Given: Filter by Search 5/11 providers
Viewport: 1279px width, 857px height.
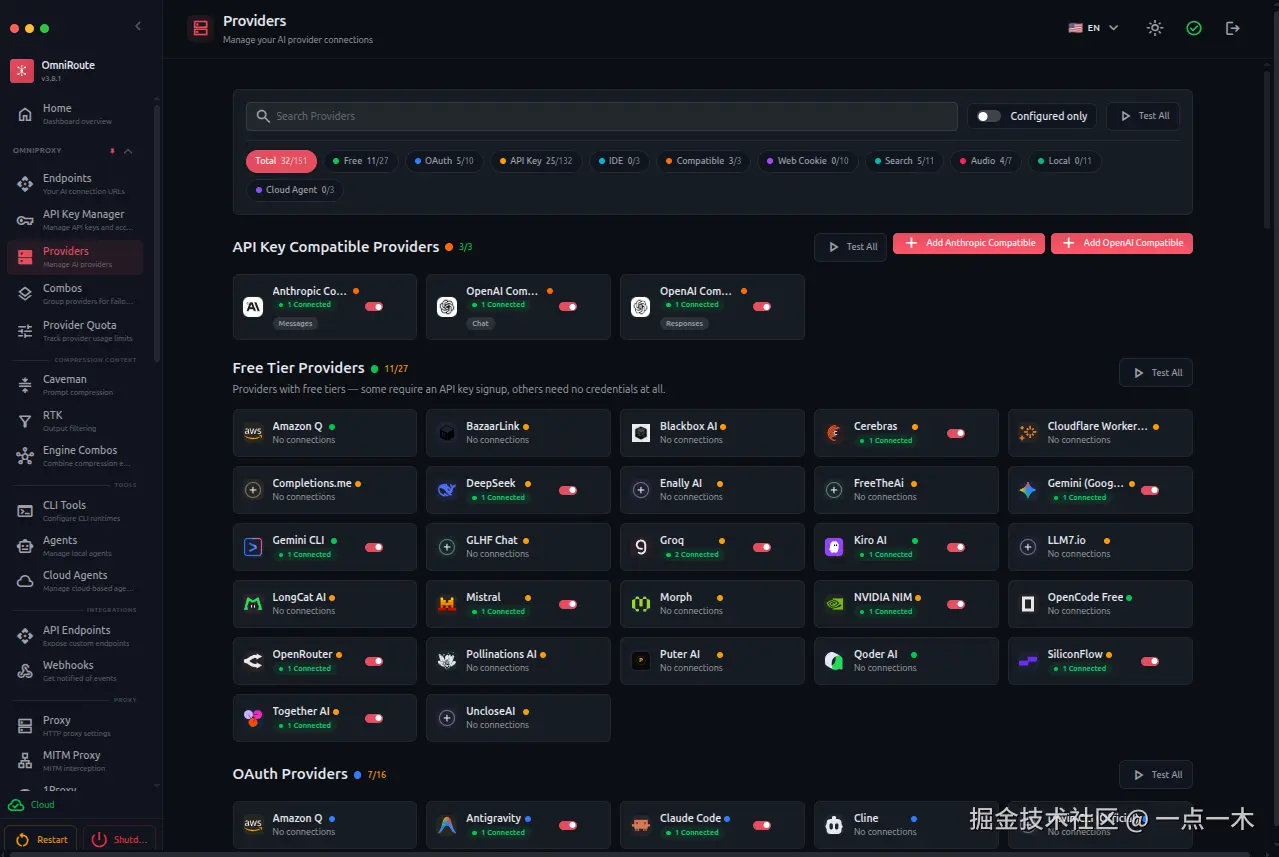Looking at the screenshot, I should coord(904,161).
